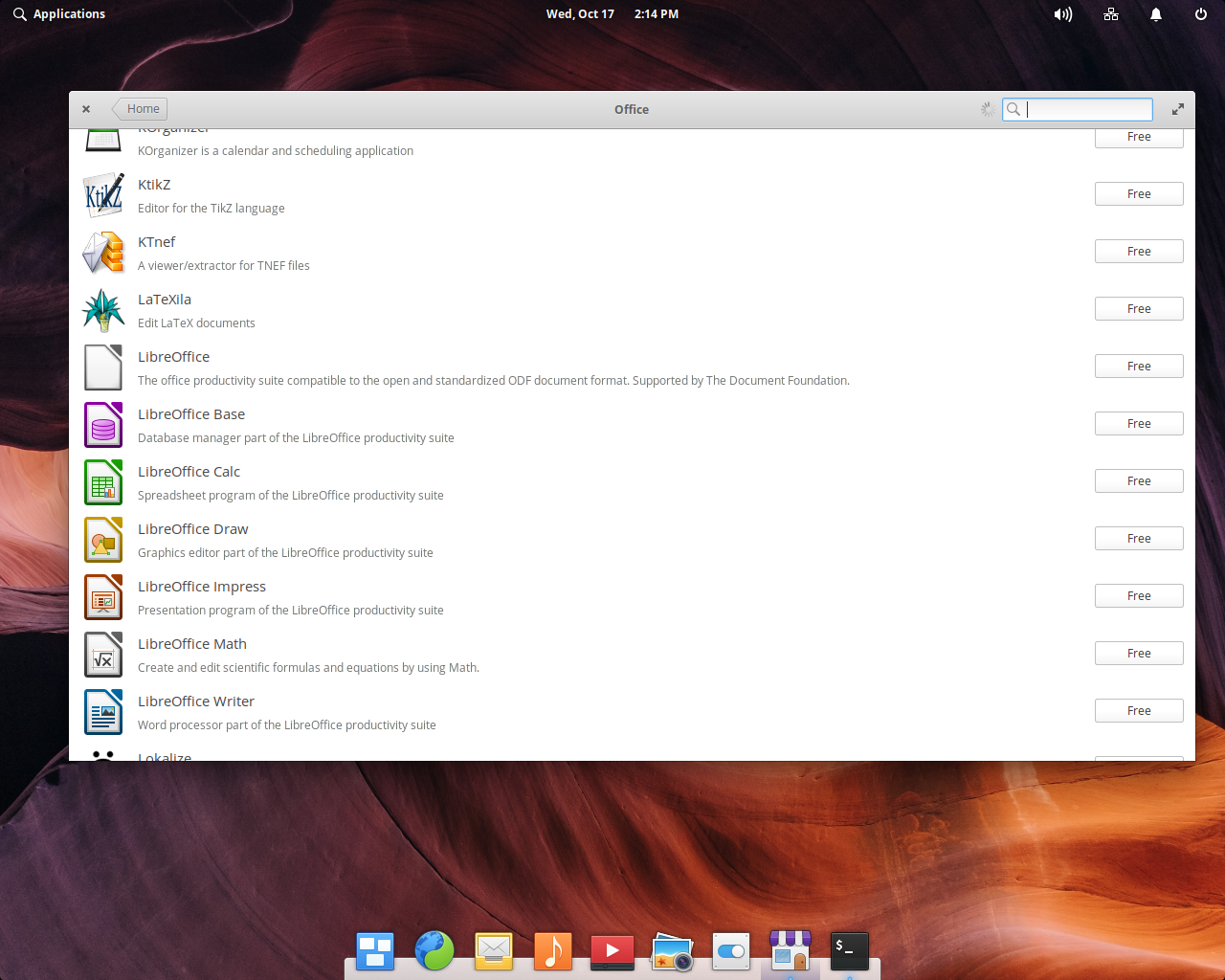The width and height of the screenshot is (1225, 980).
Task: Click Free button for LibreOffice Calc
Action: (x=1139, y=481)
